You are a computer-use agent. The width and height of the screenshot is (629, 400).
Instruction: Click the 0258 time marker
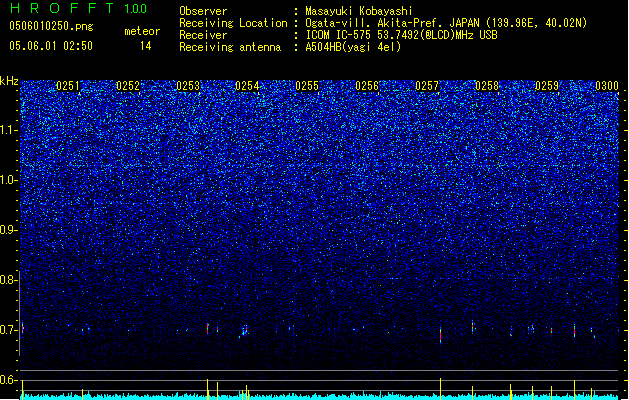coord(487,86)
